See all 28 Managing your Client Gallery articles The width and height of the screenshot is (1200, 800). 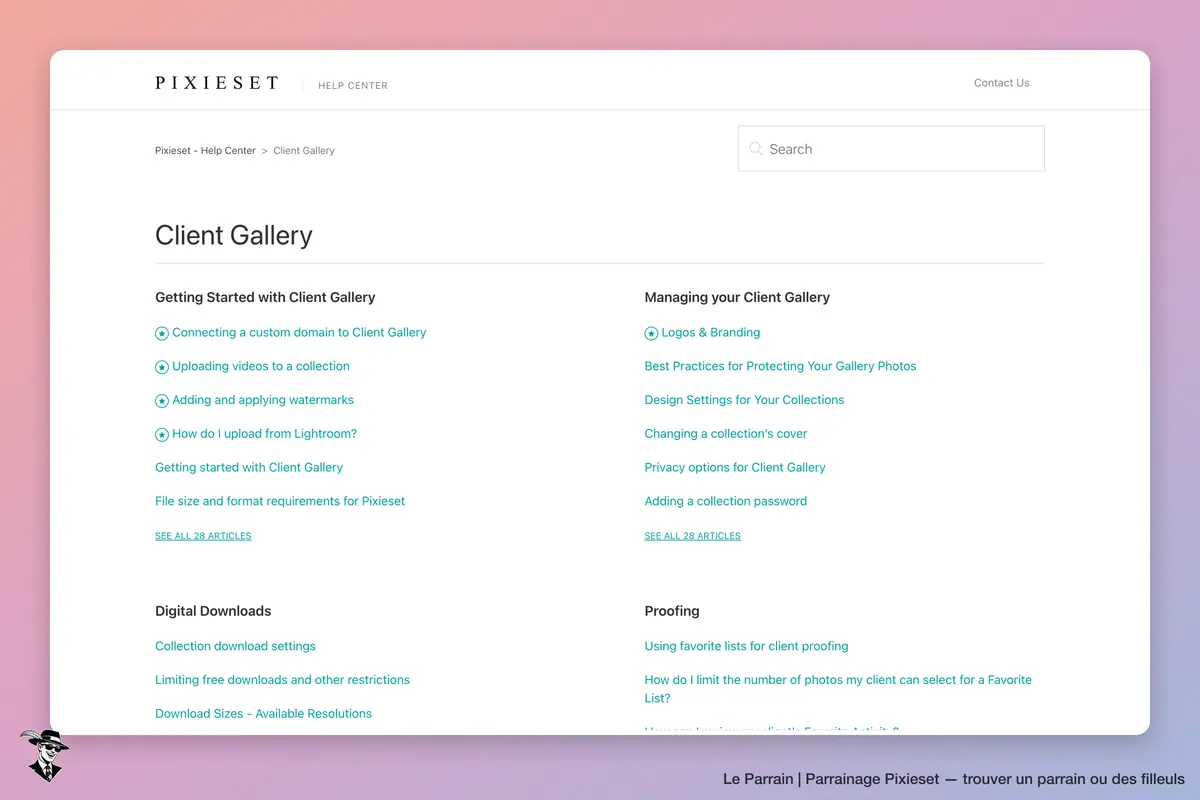coord(692,536)
